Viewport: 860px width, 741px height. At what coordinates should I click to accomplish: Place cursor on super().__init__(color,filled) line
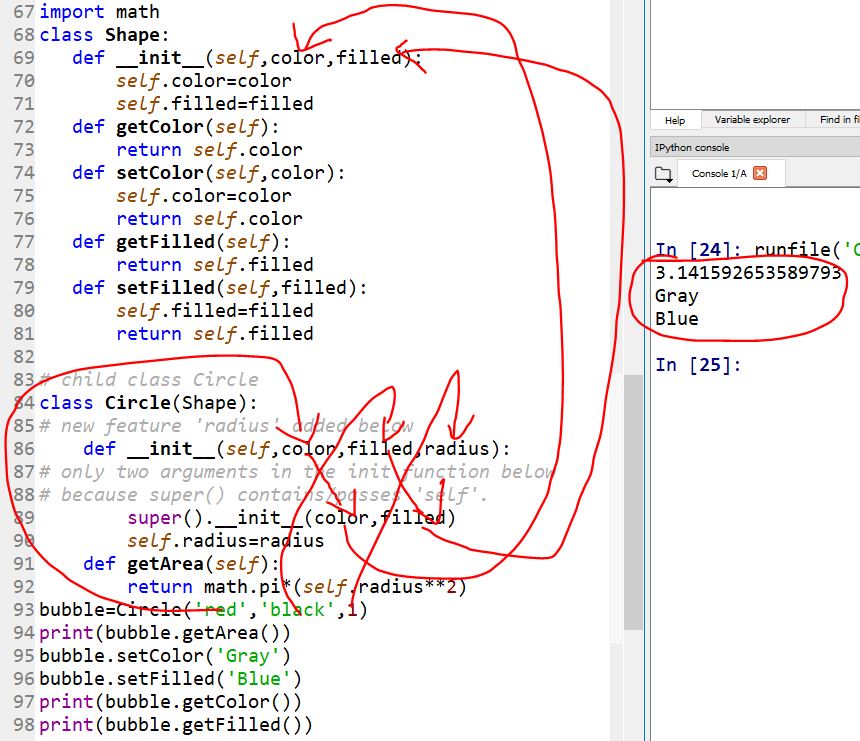[x=290, y=518]
